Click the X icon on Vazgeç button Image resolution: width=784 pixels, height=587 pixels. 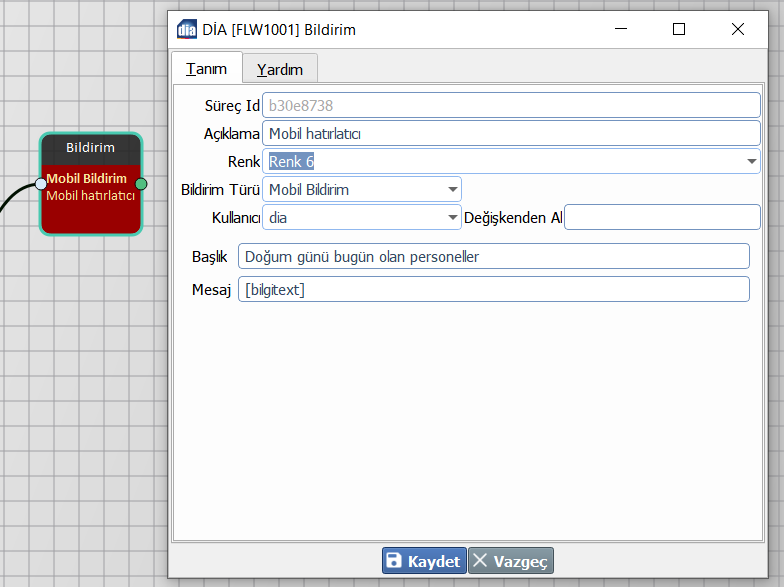[481, 561]
